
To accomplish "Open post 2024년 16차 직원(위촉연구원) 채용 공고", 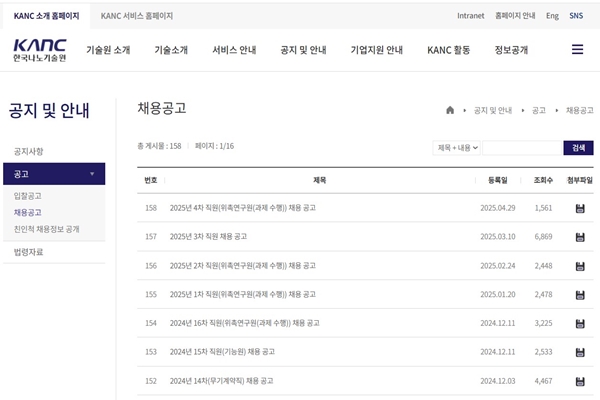I will point(245,323).
